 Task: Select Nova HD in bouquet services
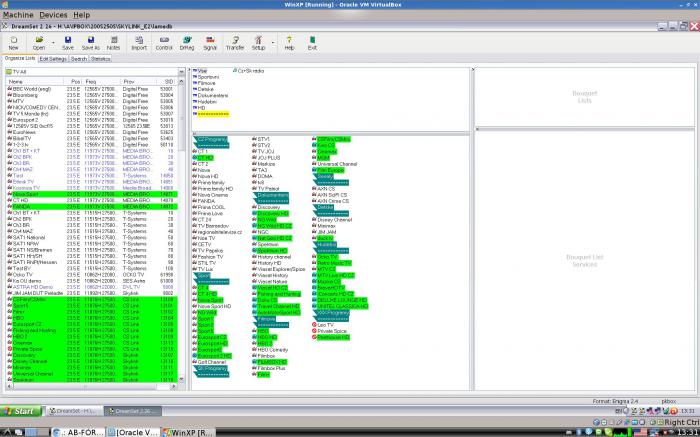click(205, 176)
